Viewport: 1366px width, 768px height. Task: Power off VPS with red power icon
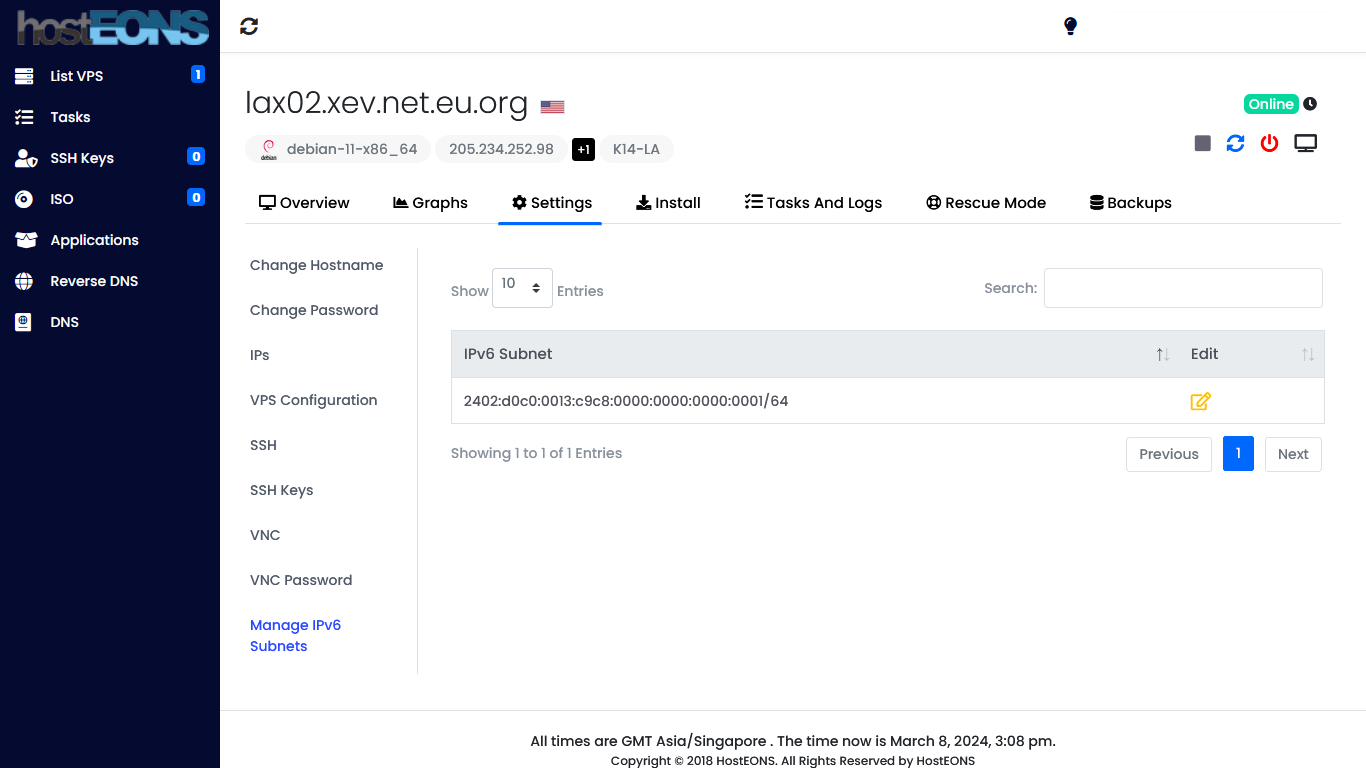point(1269,143)
